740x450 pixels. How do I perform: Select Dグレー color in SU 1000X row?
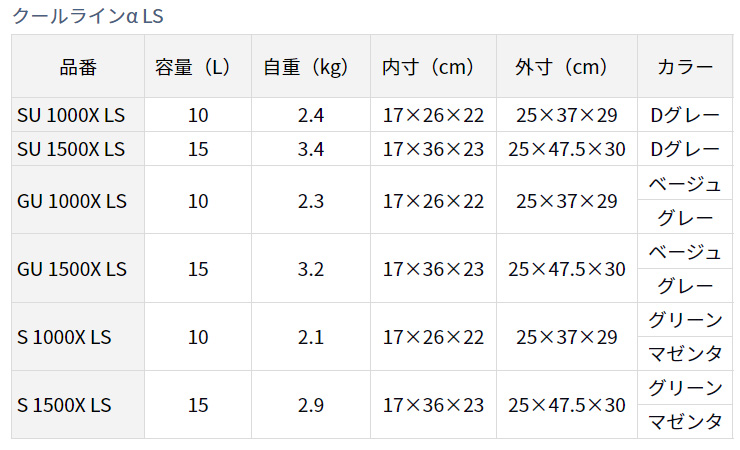[x=685, y=115]
